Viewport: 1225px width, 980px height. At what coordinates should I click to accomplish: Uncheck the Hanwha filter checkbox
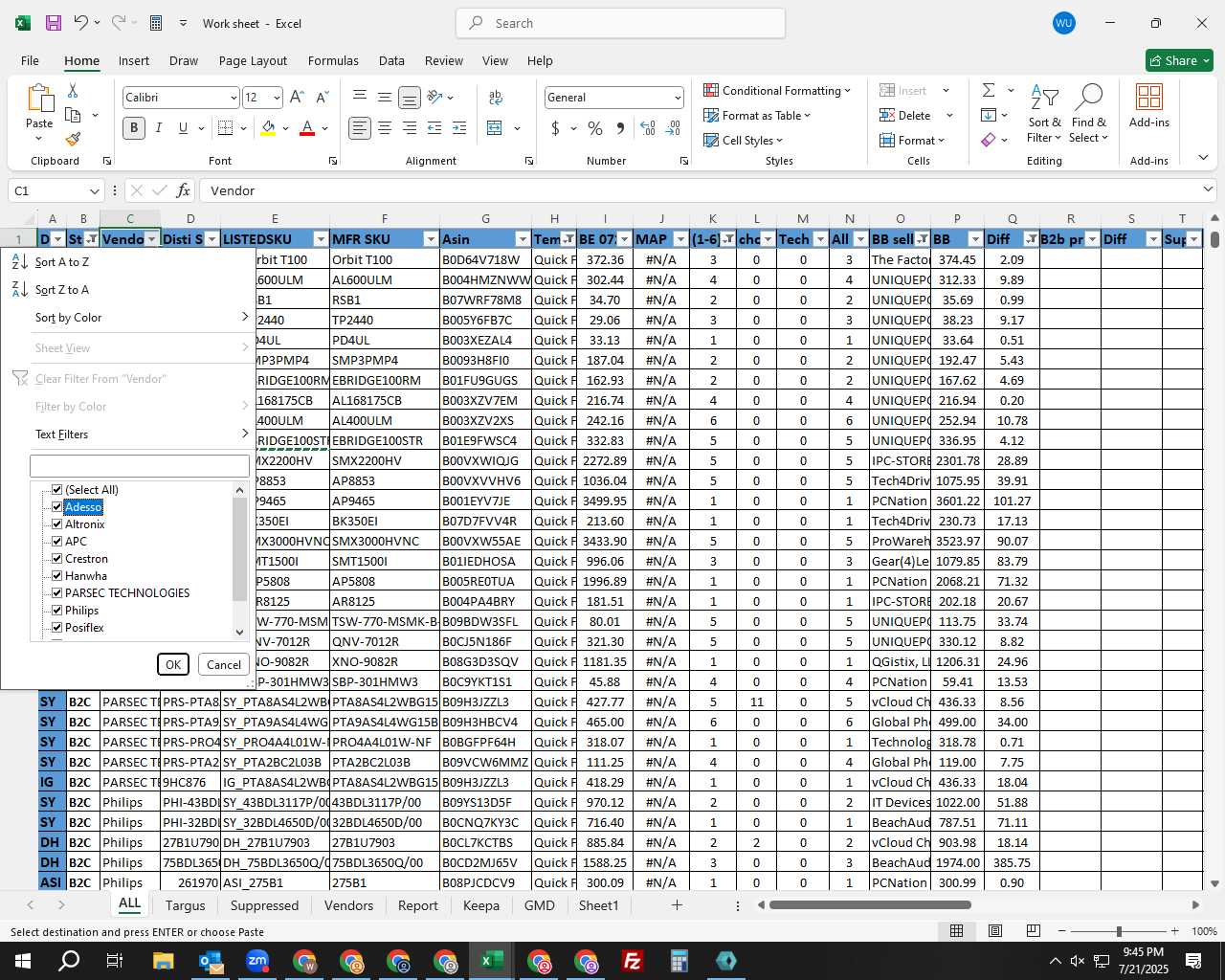(x=57, y=576)
